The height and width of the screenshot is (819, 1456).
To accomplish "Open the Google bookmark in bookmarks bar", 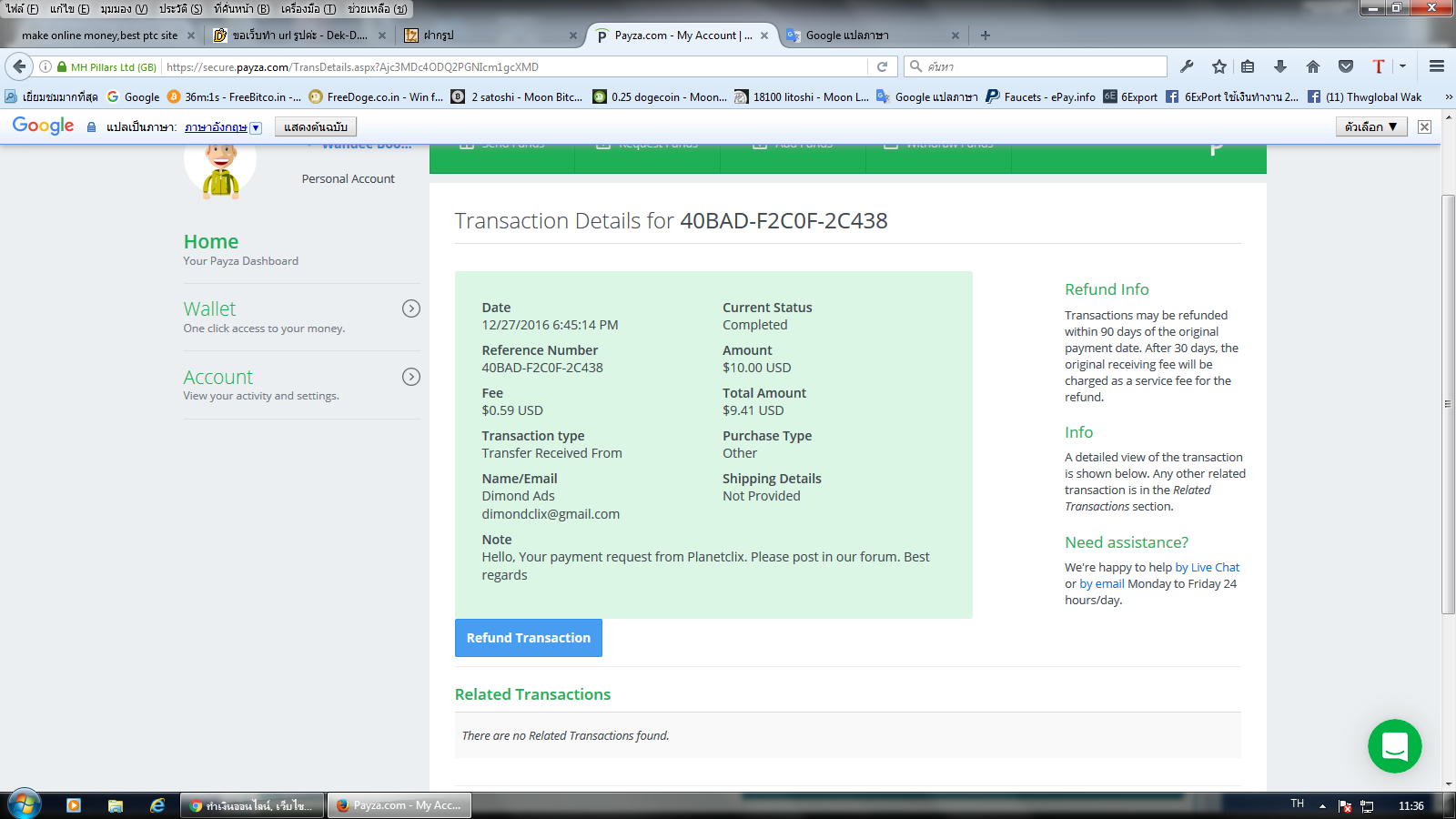I will pos(133,96).
